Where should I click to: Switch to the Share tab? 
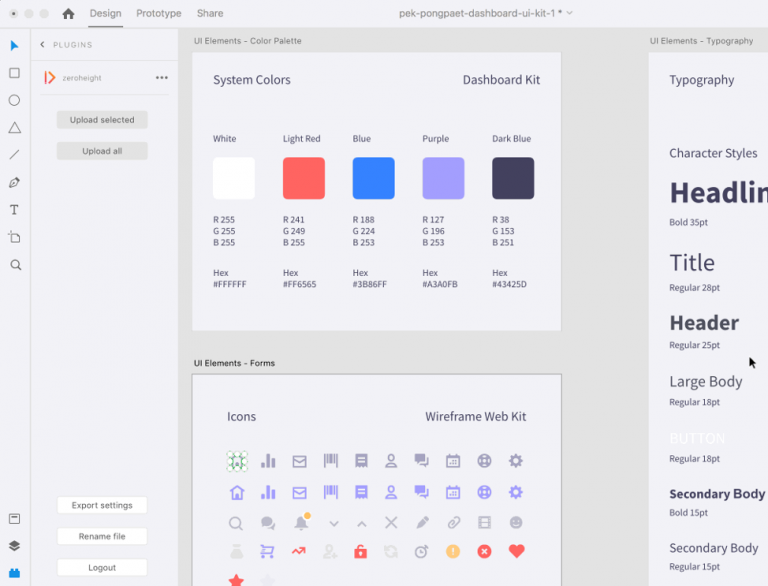[x=210, y=14]
